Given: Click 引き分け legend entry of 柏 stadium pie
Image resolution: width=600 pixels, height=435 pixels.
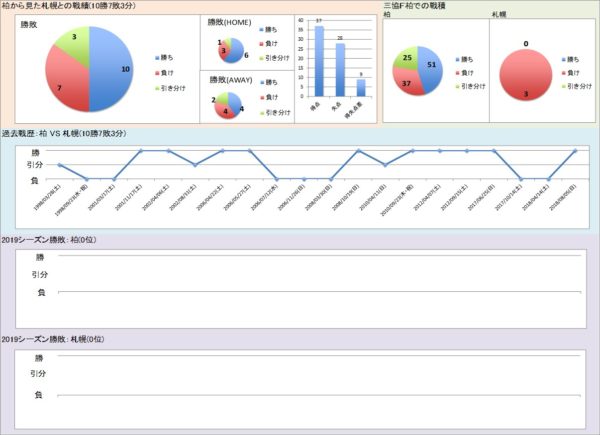Looking at the screenshot, I should [x=471, y=86].
